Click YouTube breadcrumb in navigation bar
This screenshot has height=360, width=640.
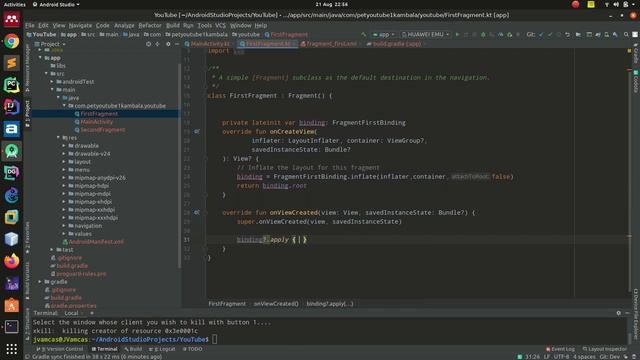(41, 35)
